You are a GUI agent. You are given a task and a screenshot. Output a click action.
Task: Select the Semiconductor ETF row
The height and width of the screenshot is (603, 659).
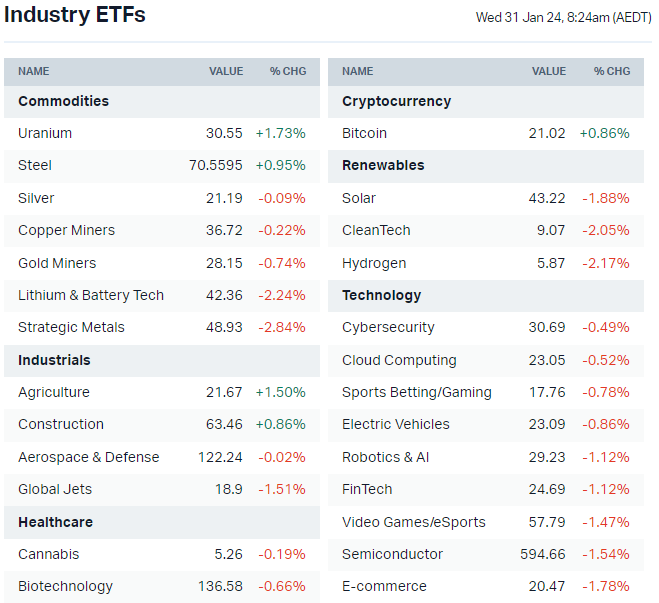coord(392,554)
